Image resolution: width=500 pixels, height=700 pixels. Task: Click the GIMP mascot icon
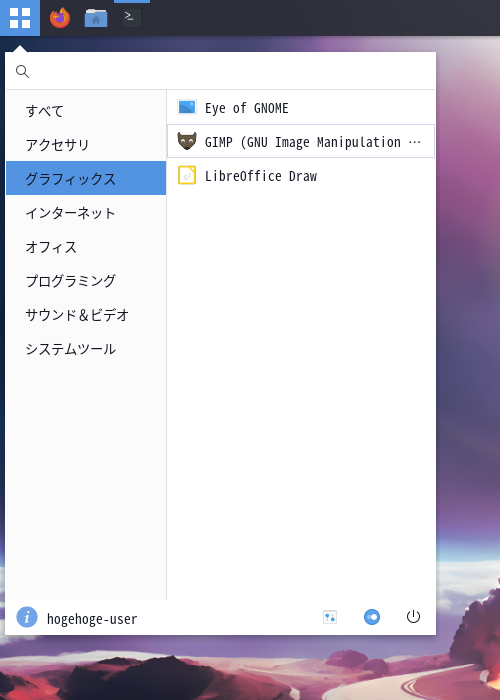187,141
